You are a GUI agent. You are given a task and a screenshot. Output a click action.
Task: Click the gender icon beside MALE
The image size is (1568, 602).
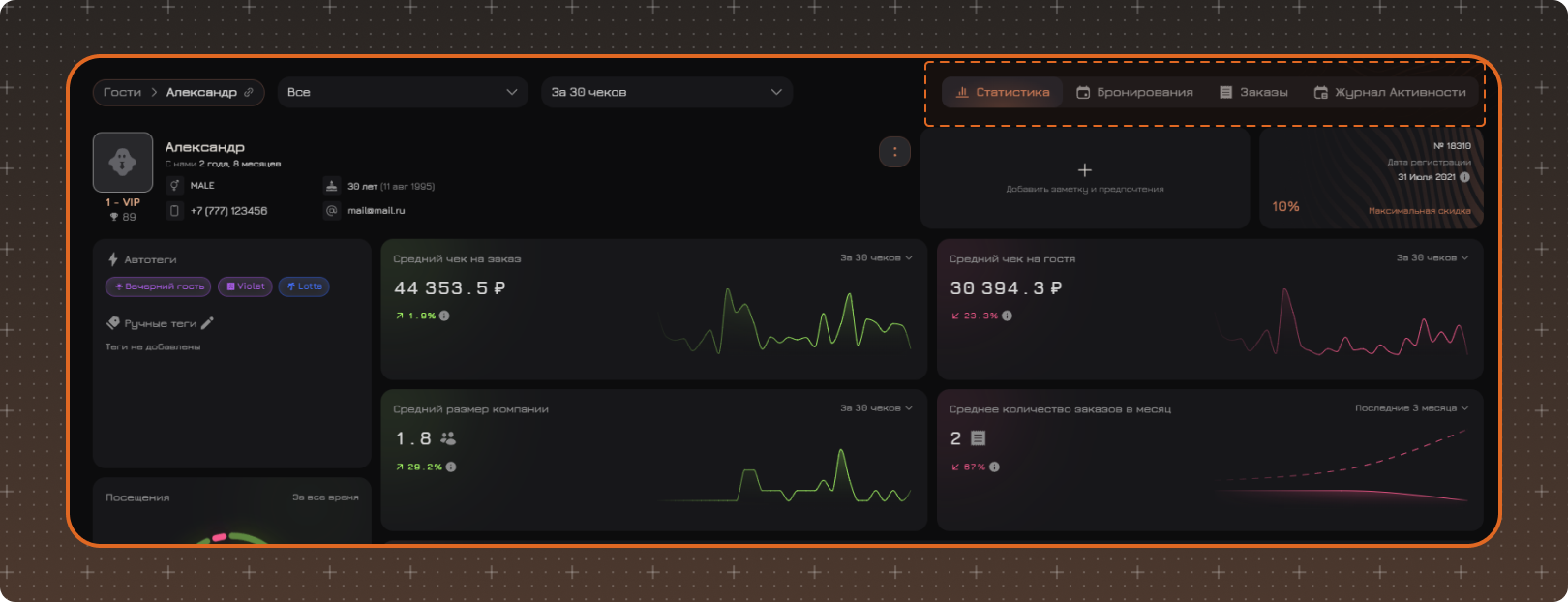pos(175,185)
